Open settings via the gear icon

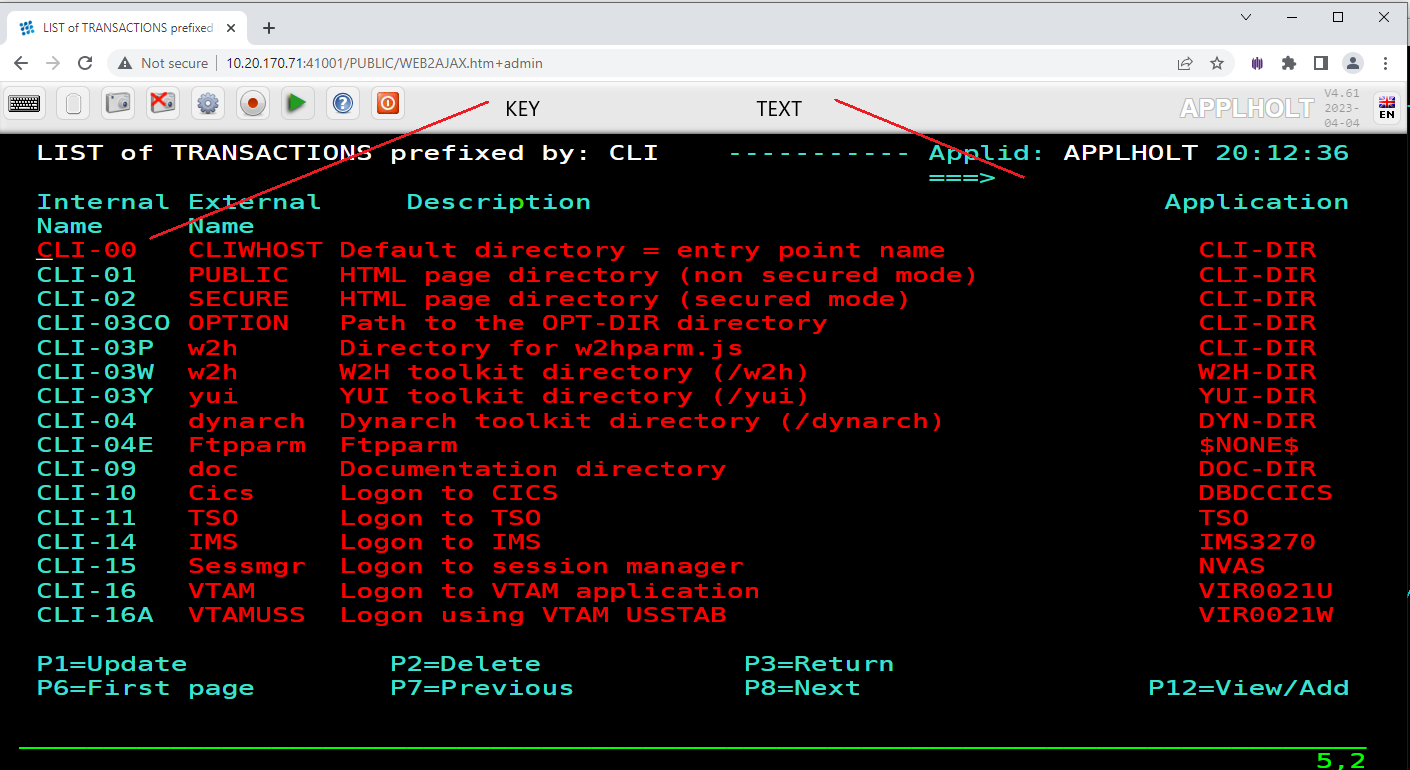(x=207, y=102)
